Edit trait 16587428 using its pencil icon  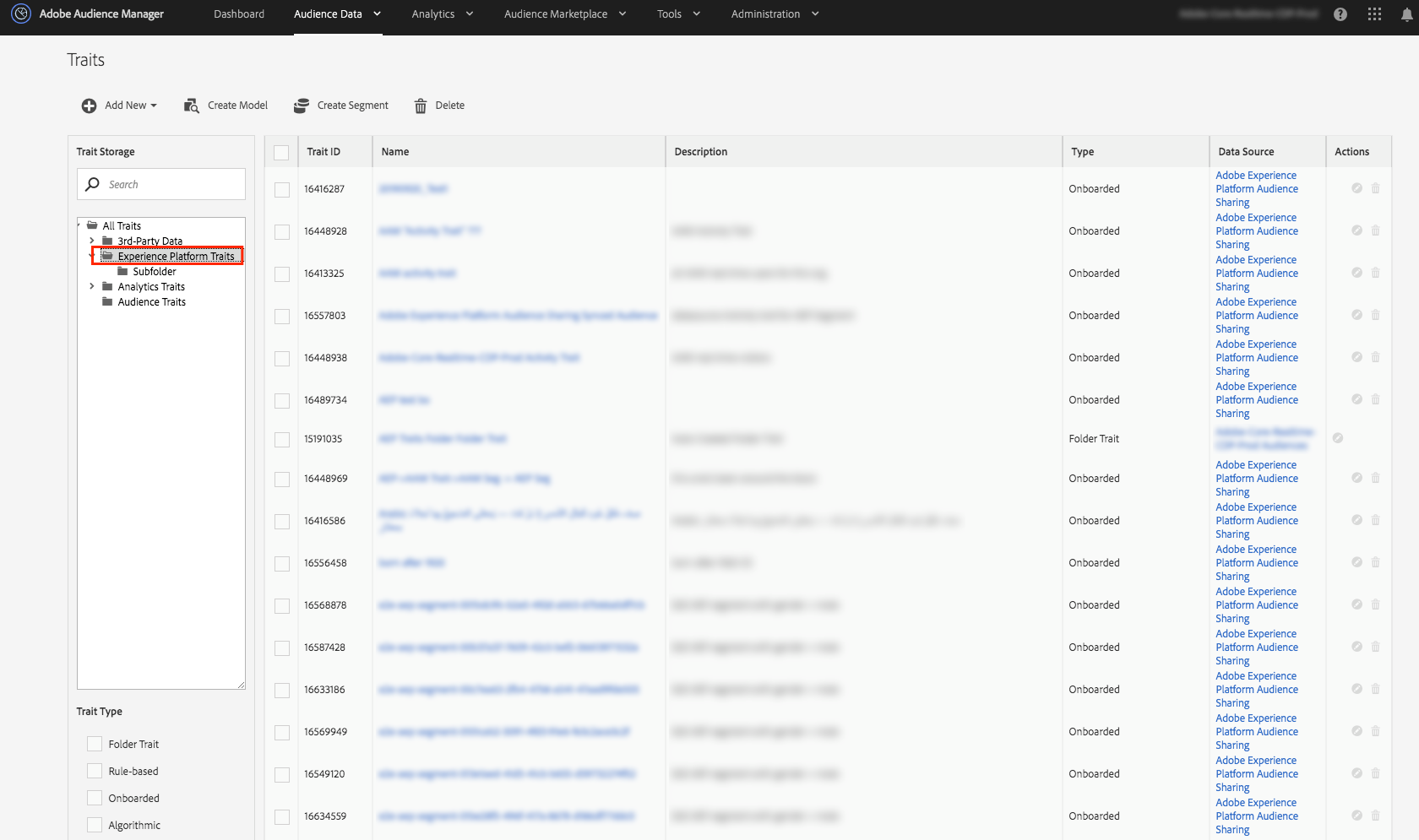coord(1356,647)
